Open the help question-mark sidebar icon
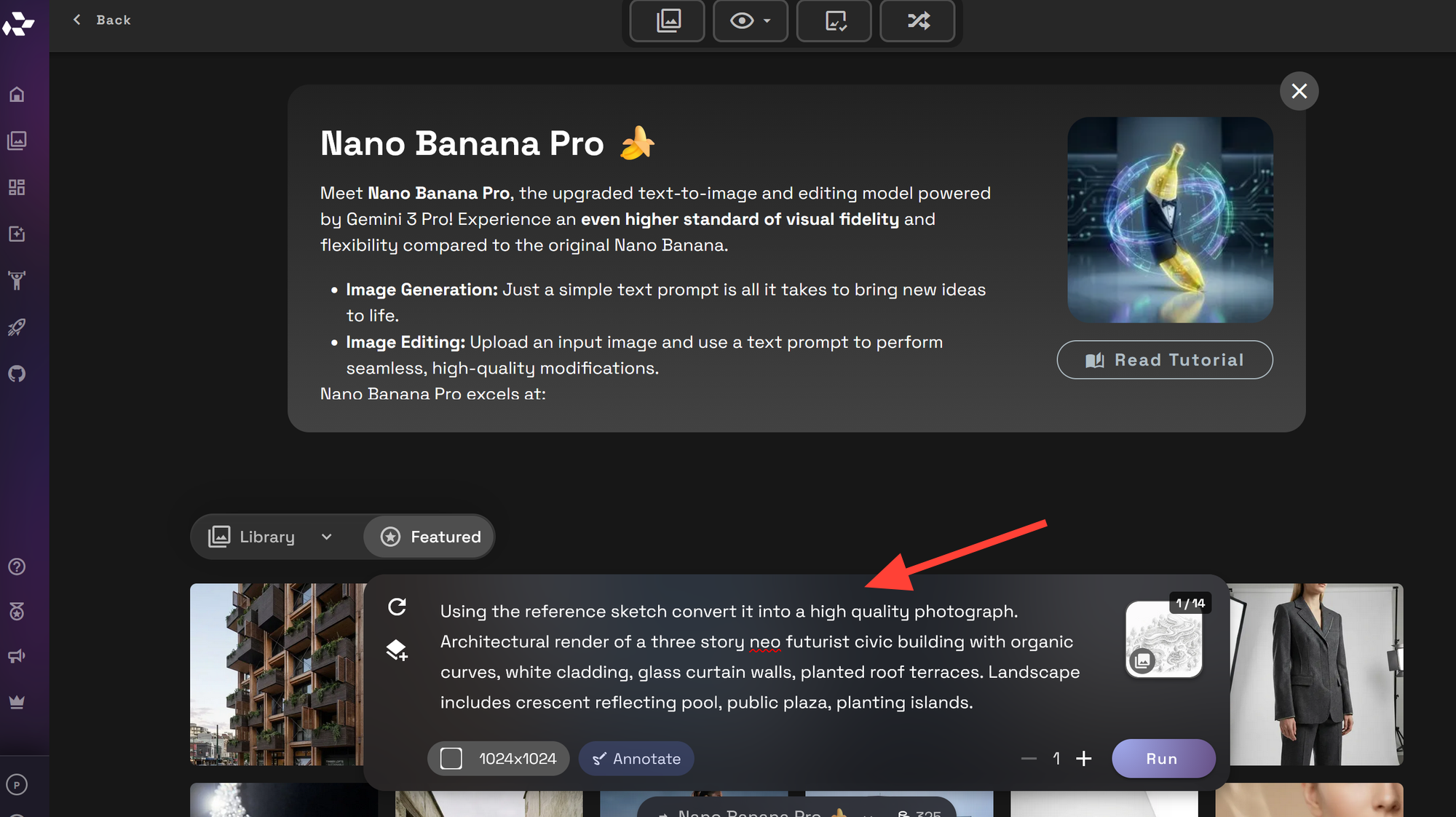The height and width of the screenshot is (817, 1456). tap(17, 567)
